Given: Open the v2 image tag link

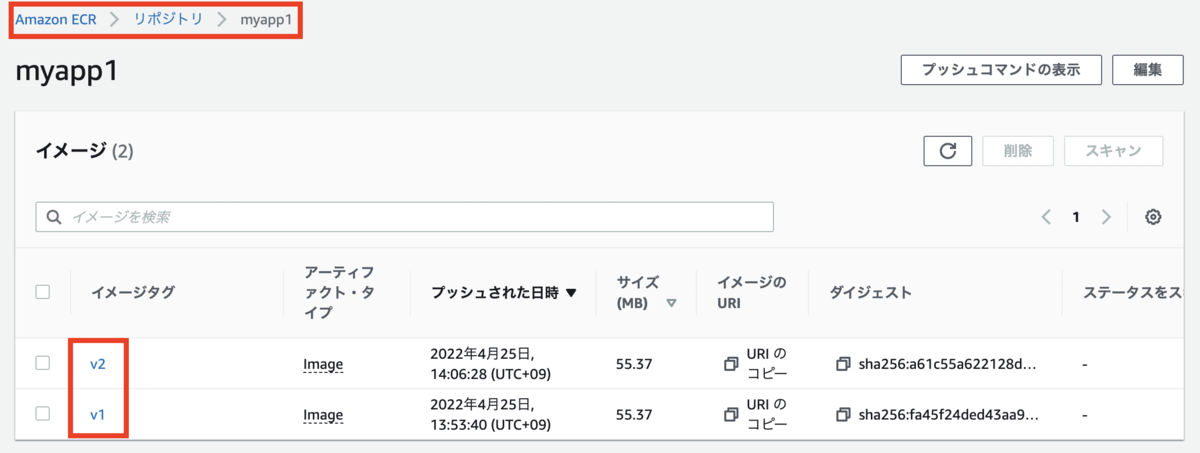Looking at the screenshot, I should pos(98,364).
